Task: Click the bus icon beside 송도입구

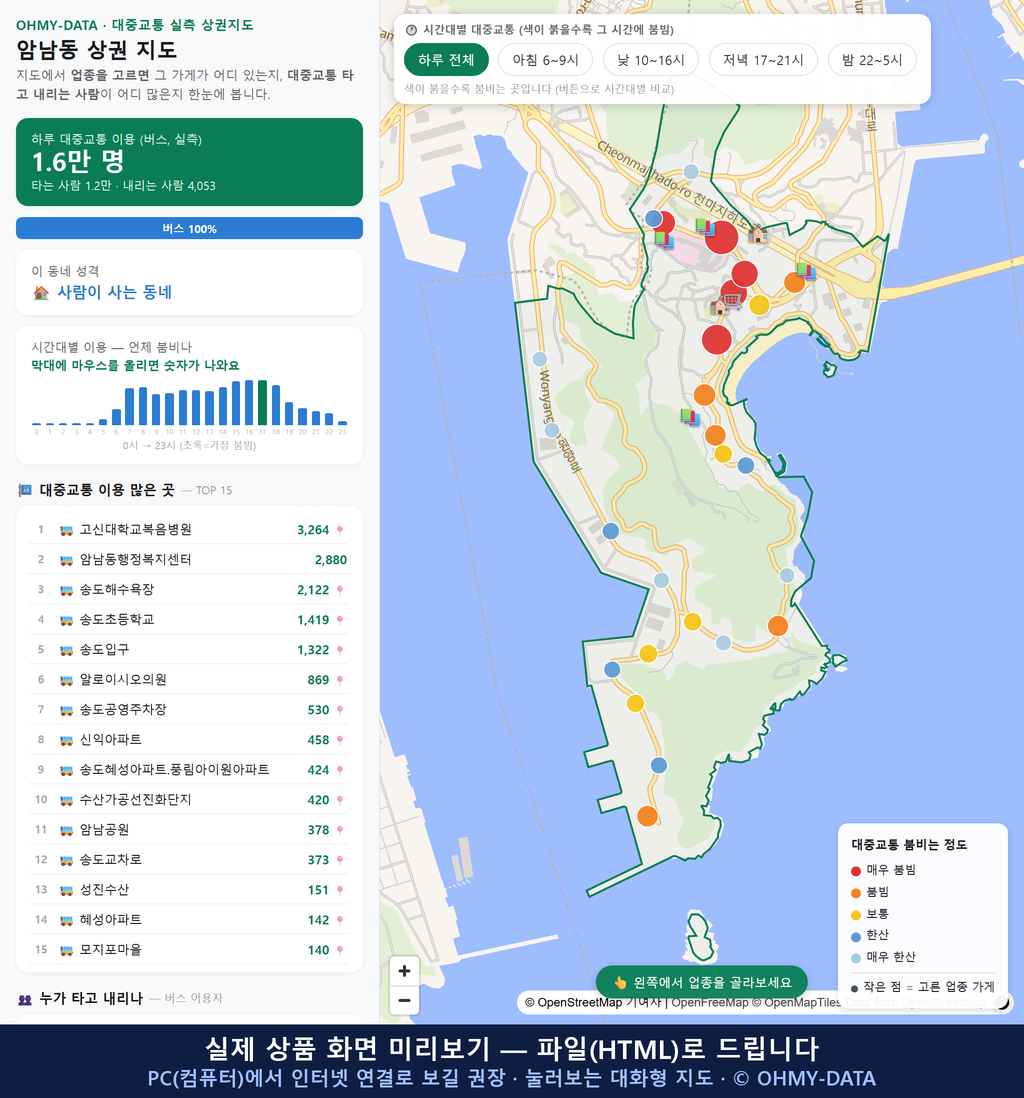Action: click(67, 651)
